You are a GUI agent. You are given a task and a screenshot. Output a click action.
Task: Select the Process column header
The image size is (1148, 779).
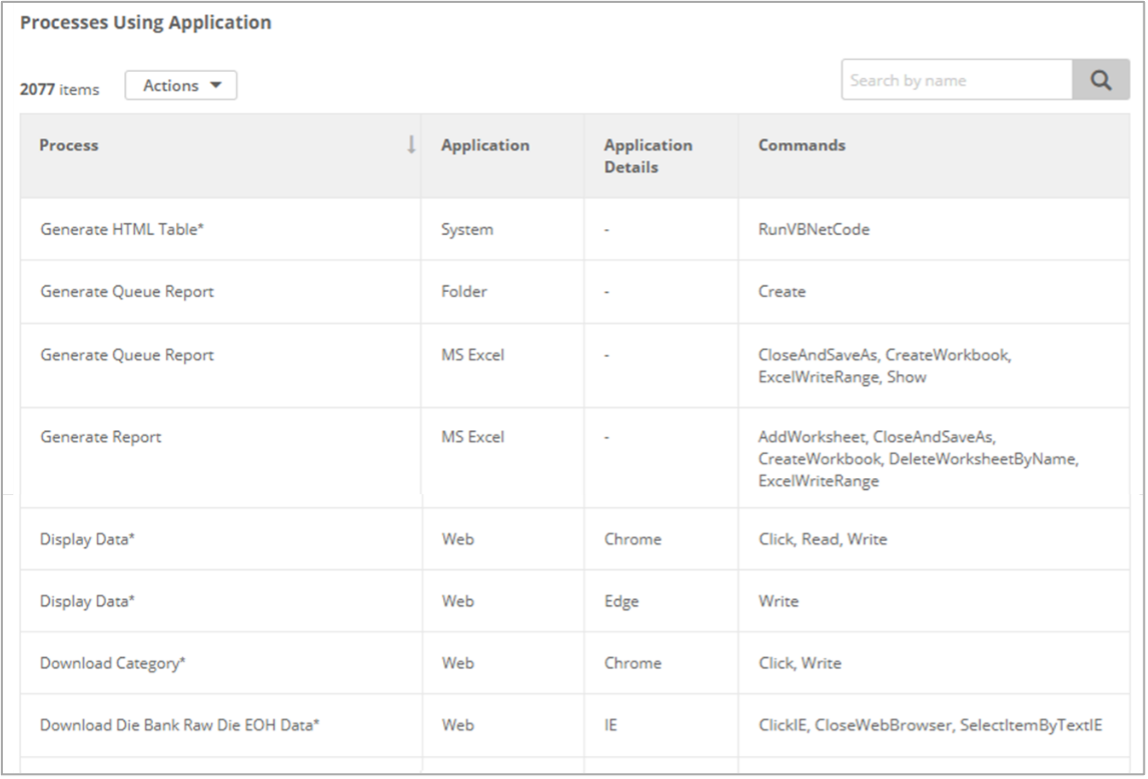point(69,145)
